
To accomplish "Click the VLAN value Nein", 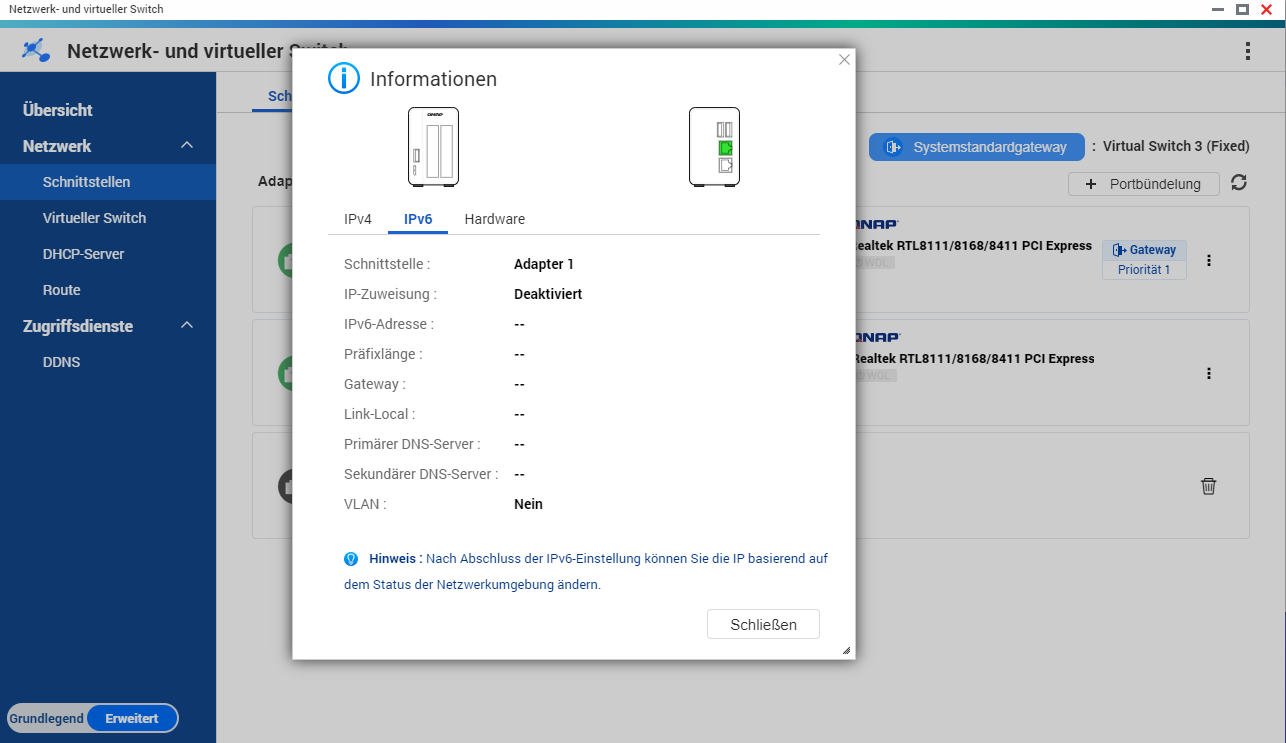I will pos(528,504).
